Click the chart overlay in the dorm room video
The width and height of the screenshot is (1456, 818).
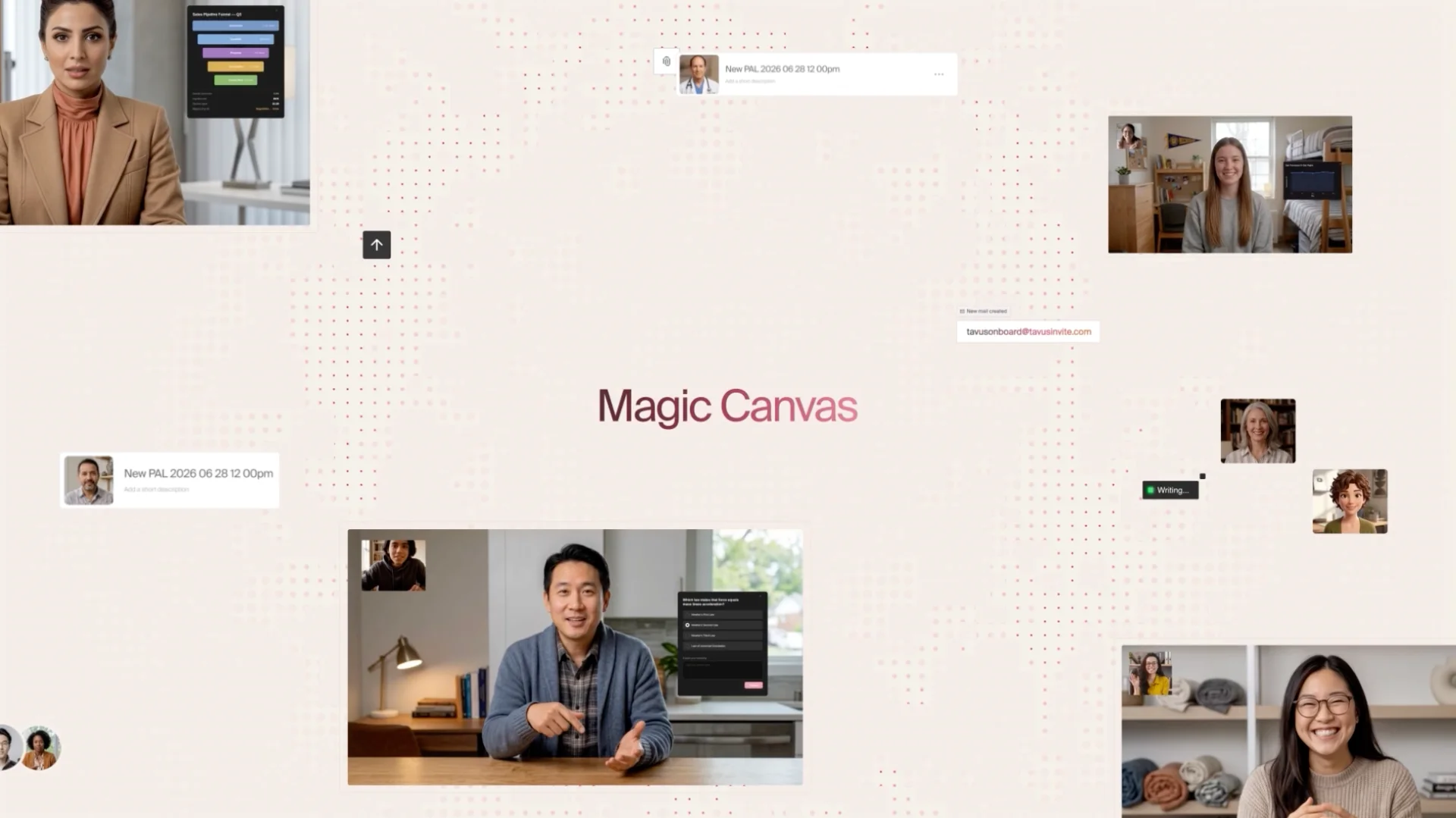pyautogui.click(x=1313, y=180)
